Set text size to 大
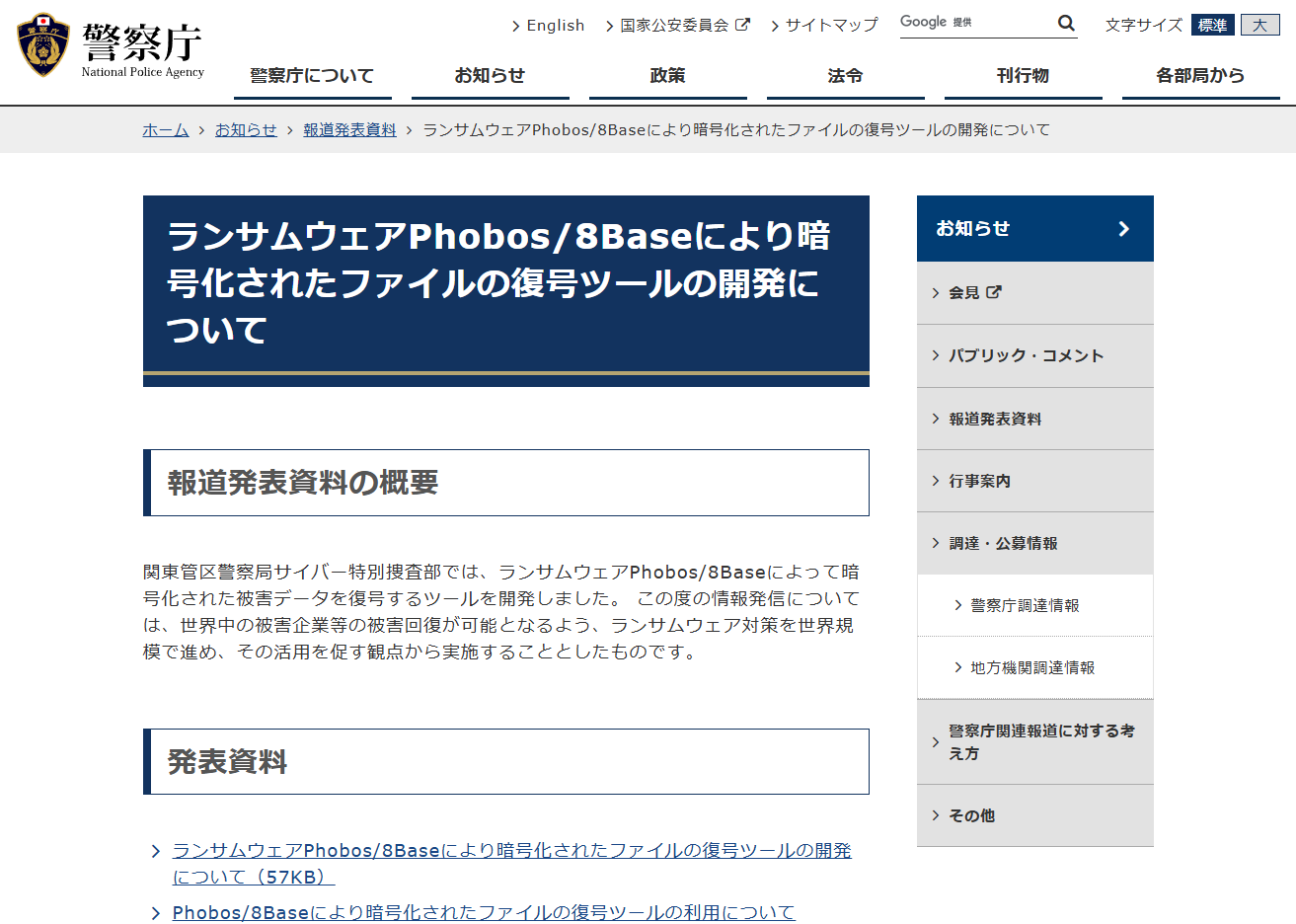Screen dimensions: 1296x924 pos(1259,26)
